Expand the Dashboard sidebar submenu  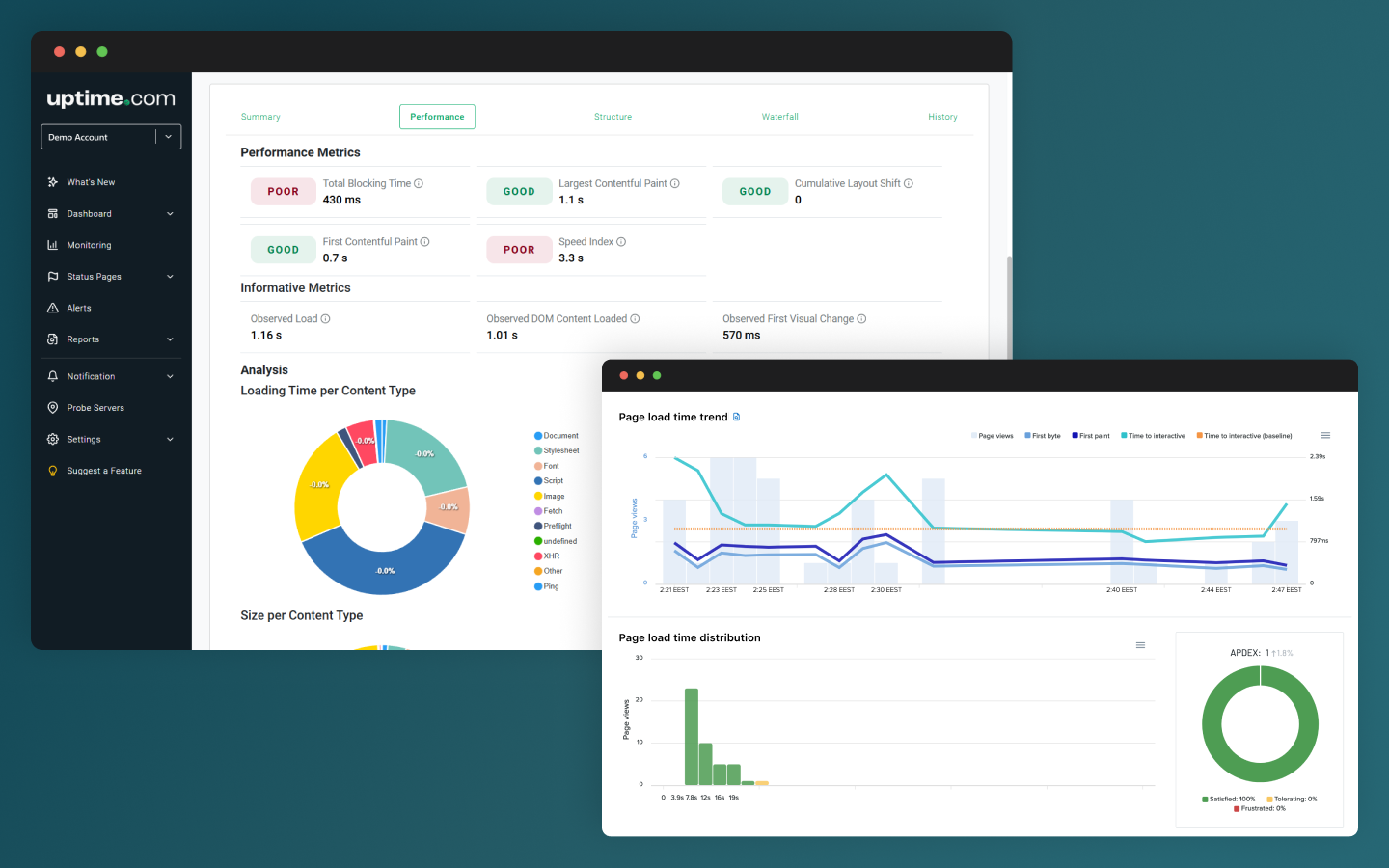(170, 214)
